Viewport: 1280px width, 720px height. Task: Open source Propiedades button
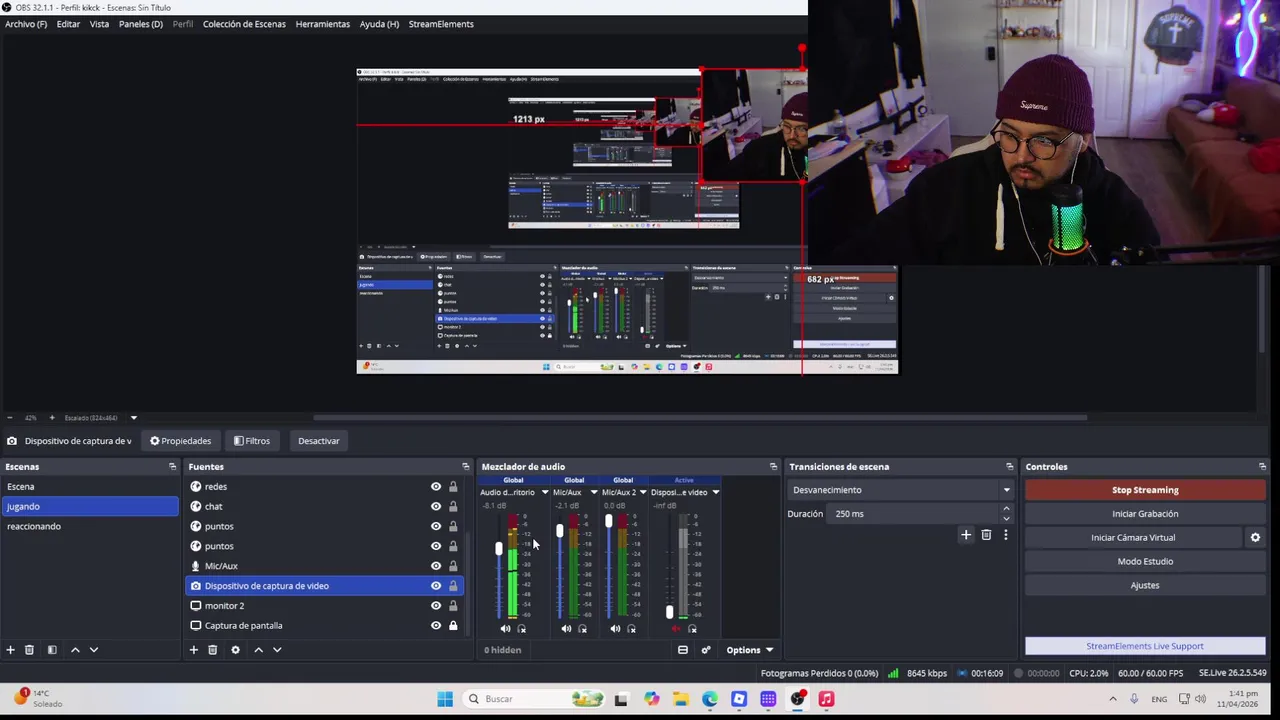pos(181,441)
